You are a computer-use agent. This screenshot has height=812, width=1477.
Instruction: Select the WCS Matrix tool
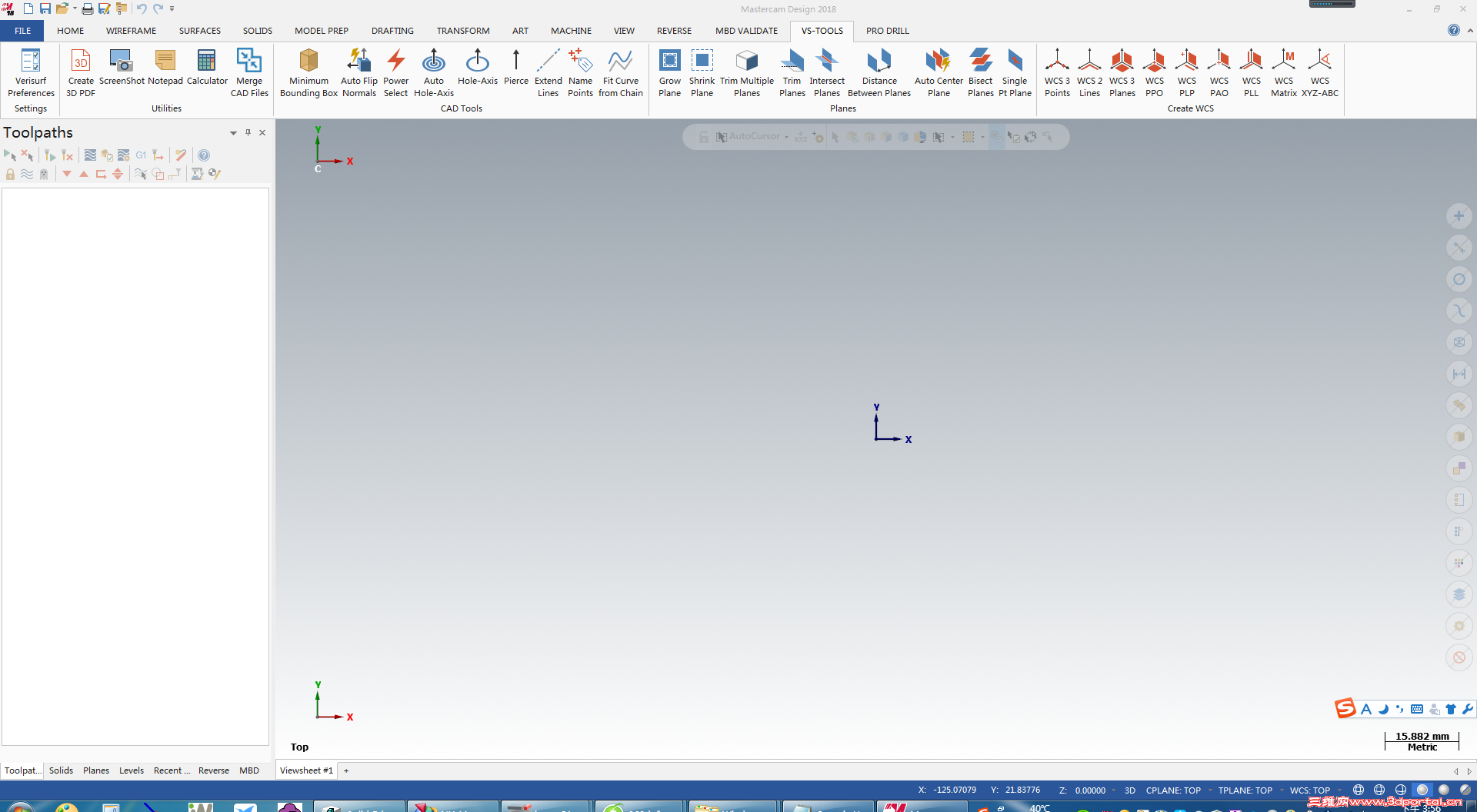(x=1284, y=72)
